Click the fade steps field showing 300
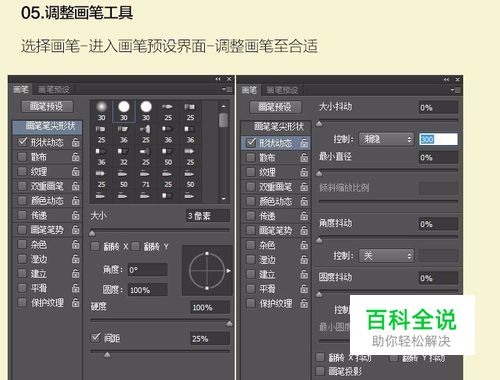500x380 pixels. pyautogui.click(x=438, y=139)
